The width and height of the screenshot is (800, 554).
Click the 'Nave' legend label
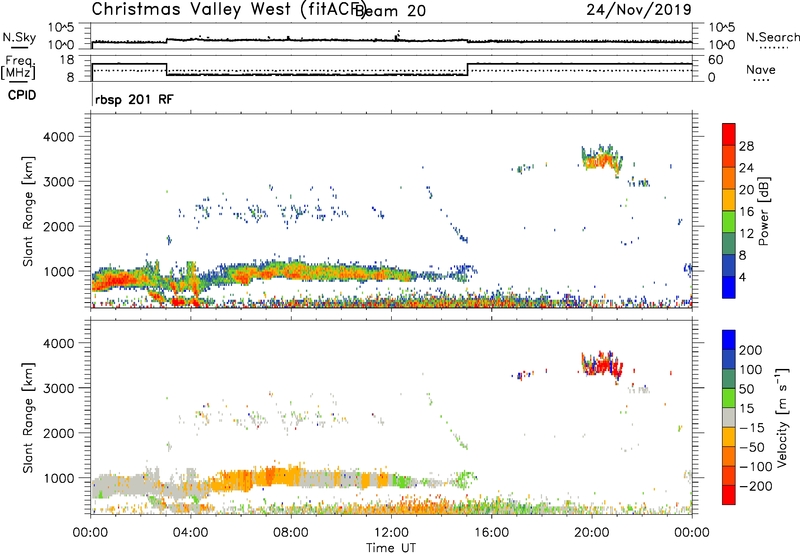(x=761, y=70)
